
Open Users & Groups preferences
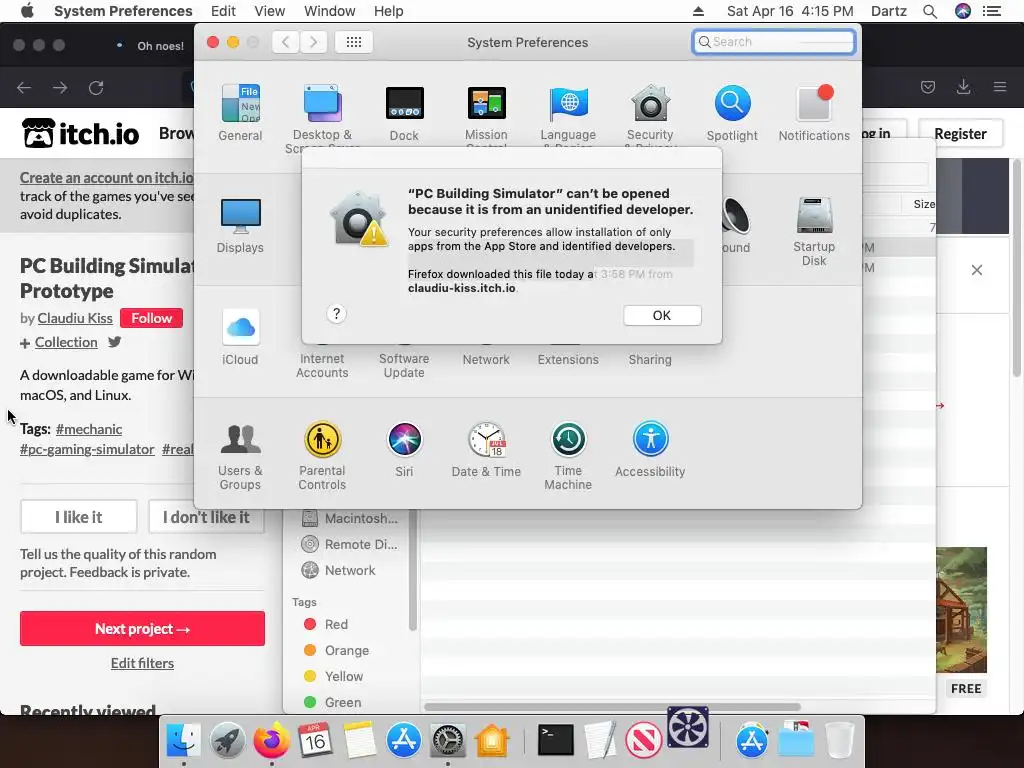pyautogui.click(x=240, y=456)
